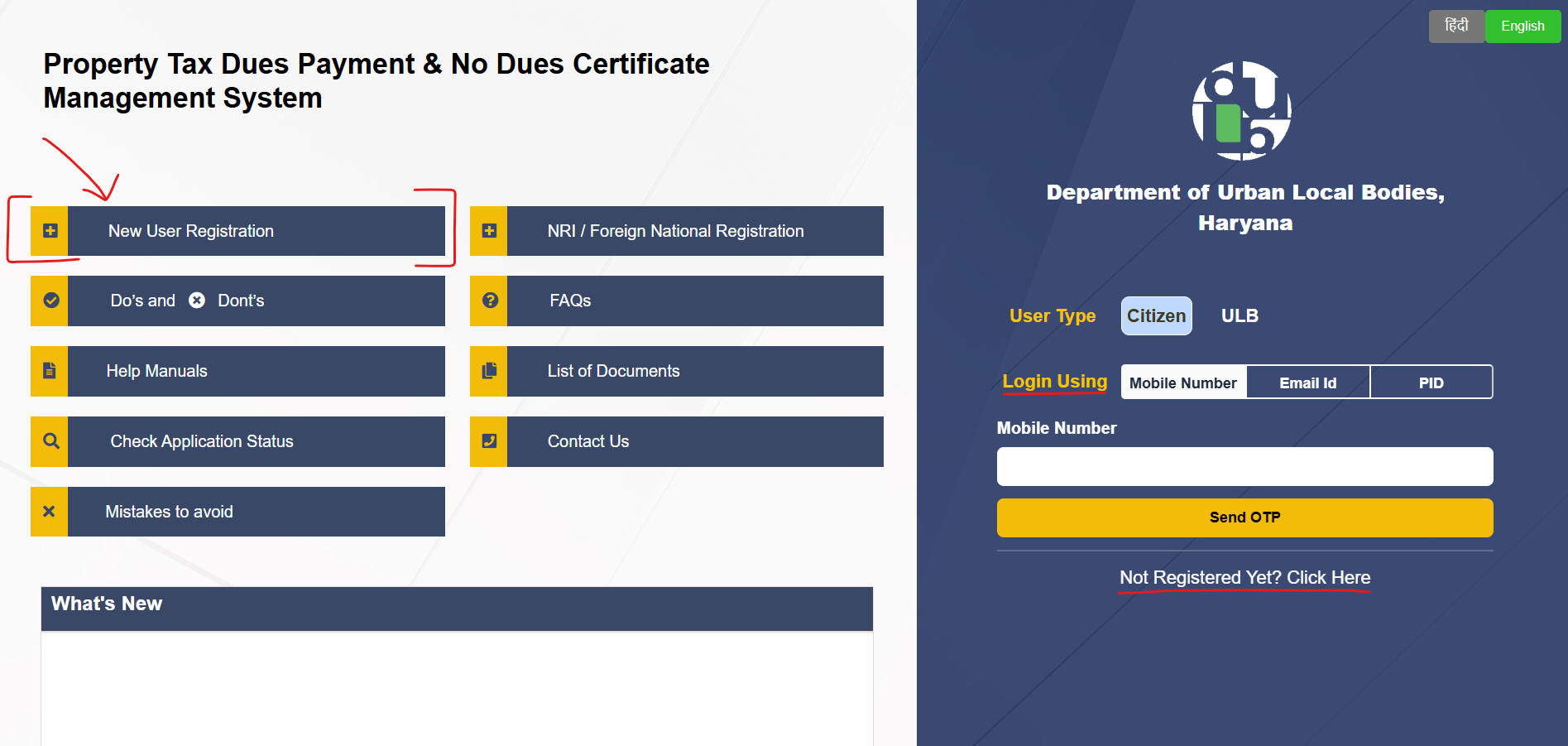Click the checkmark icon beside Do's and Dont's

point(50,301)
